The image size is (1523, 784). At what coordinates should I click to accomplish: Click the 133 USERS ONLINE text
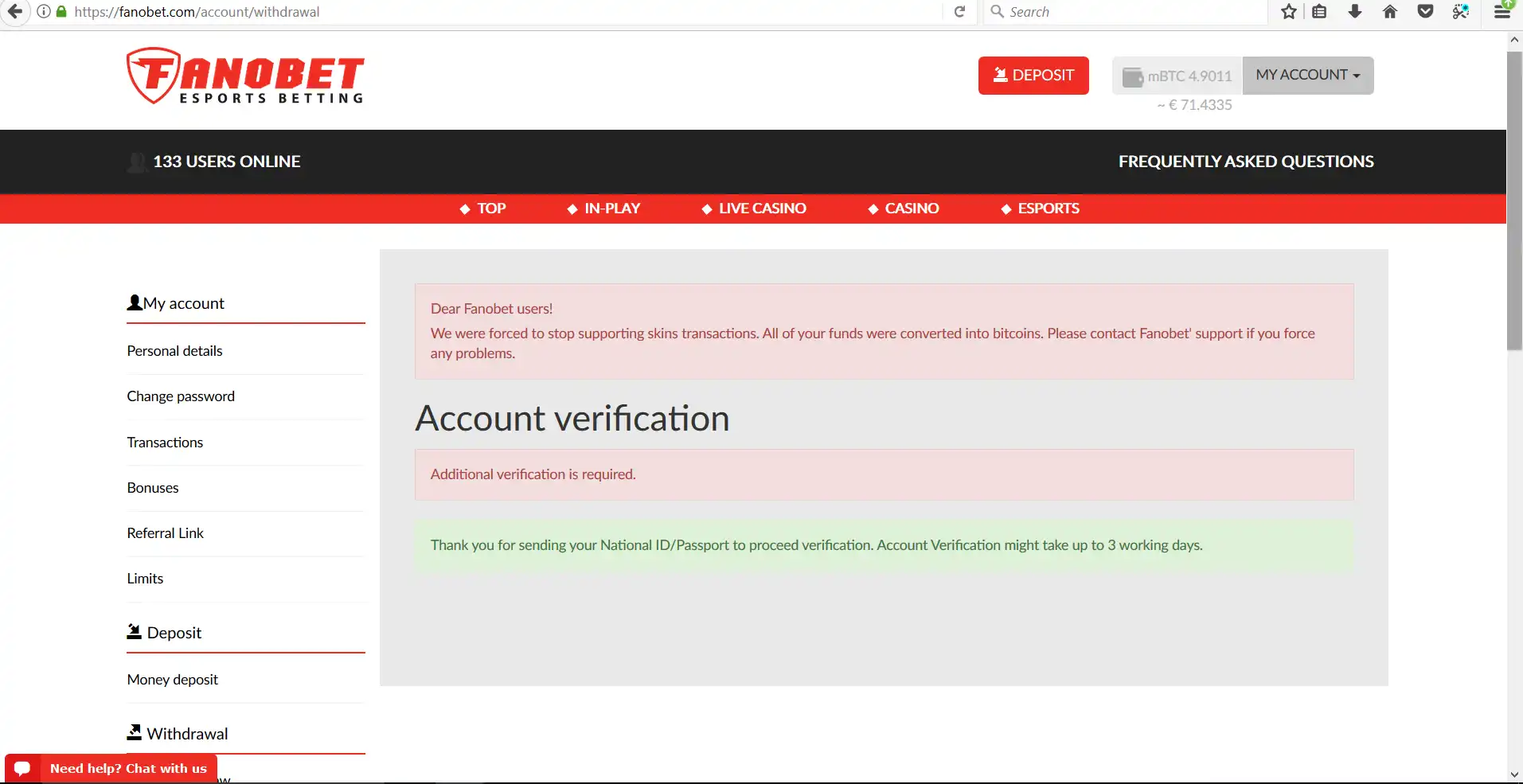[227, 162]
